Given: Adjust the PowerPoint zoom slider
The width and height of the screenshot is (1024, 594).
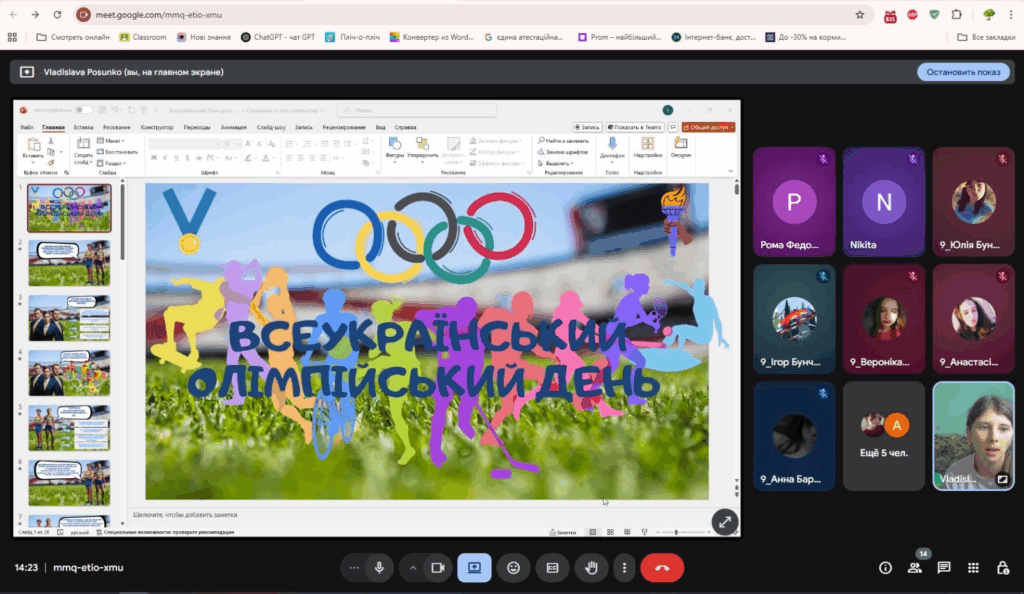Looking at the screenshot, I should (x=677, y=532).
